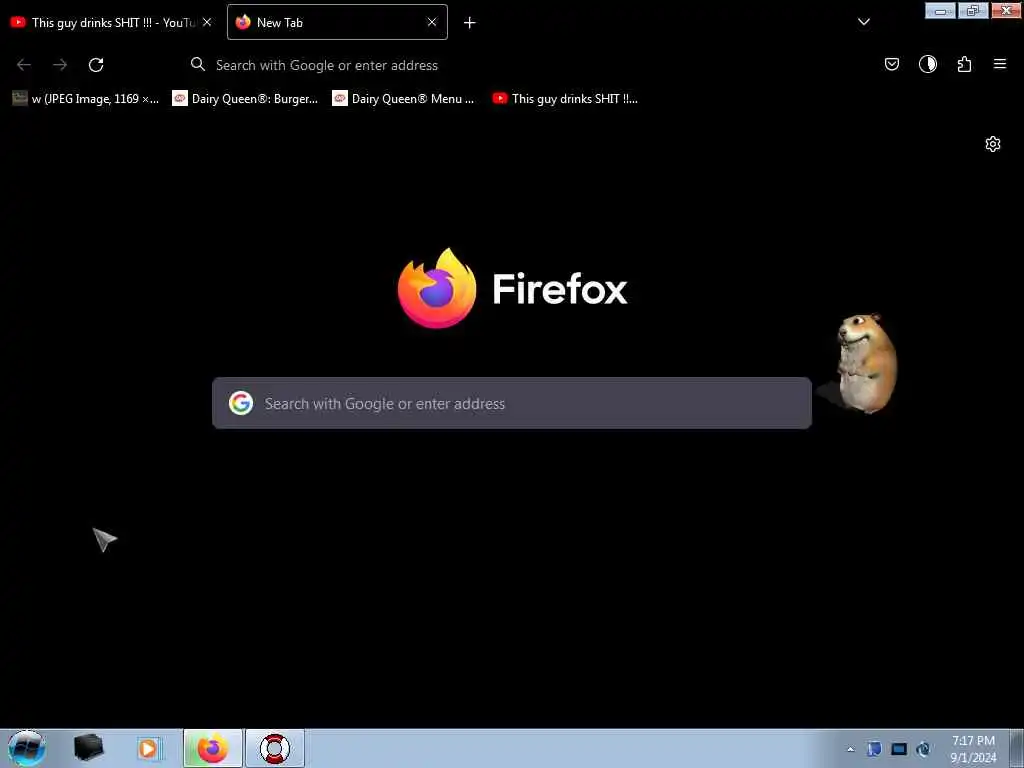The width and height of the screenshot is (1024, 768).
Task: Click the Google G logo in search box
Action: point(241,404)
